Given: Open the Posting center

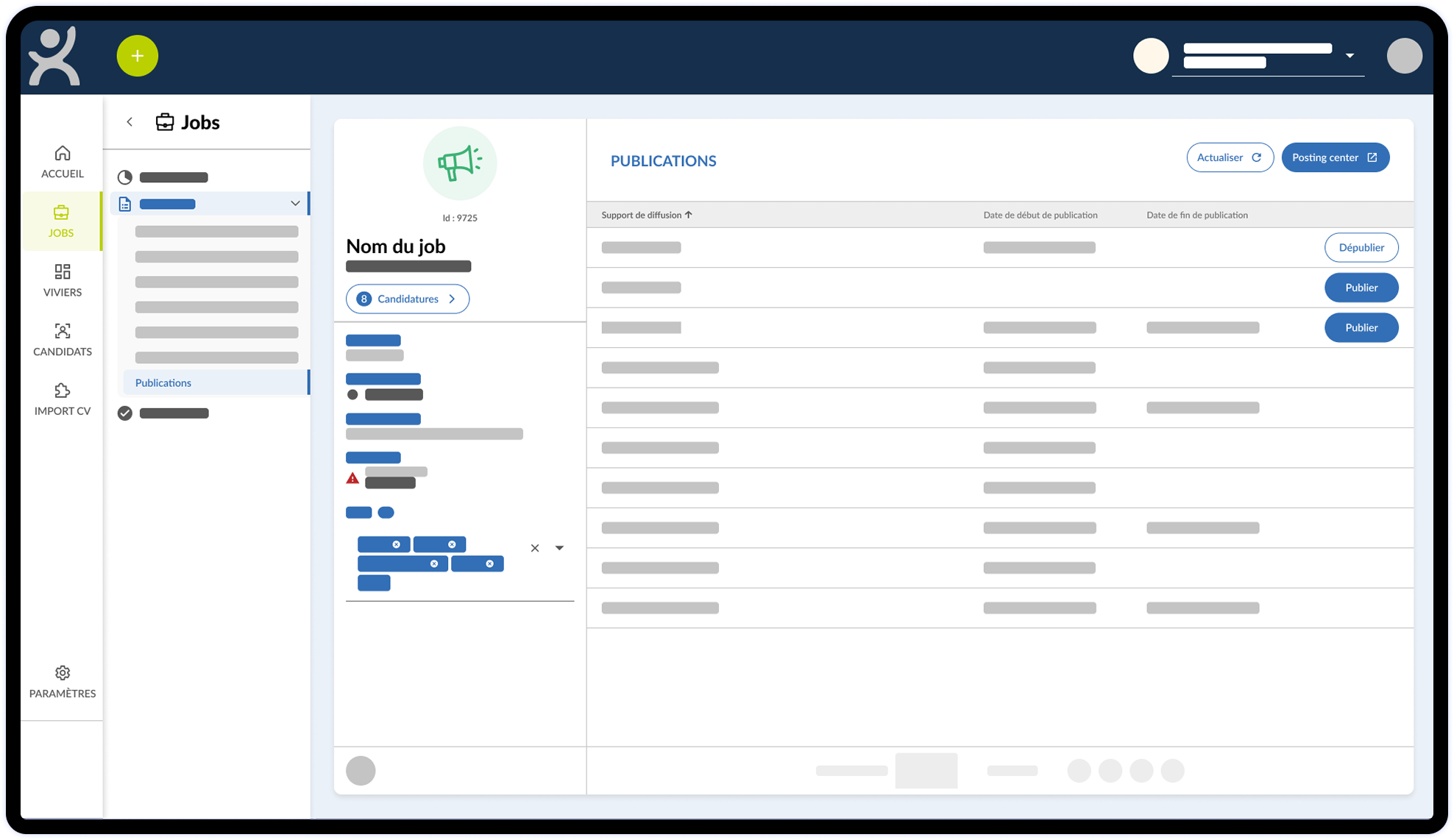Looking at the screenshot, I should [1334, 157].
